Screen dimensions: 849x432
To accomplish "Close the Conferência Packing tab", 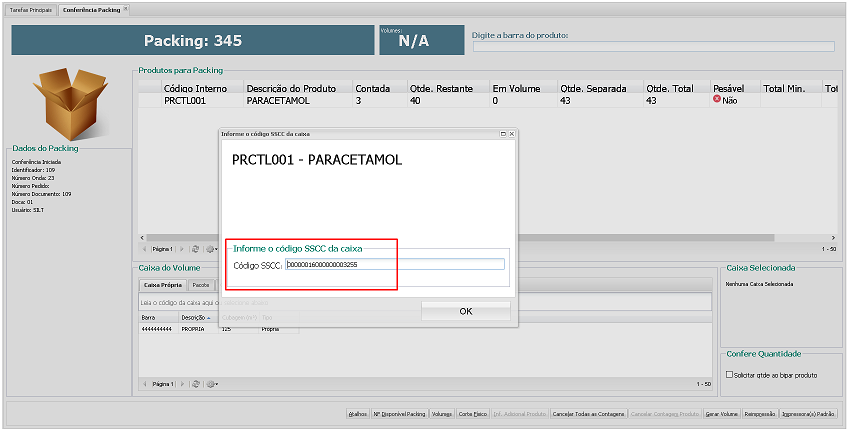I will pyautogui.click(x=126, y=9).
